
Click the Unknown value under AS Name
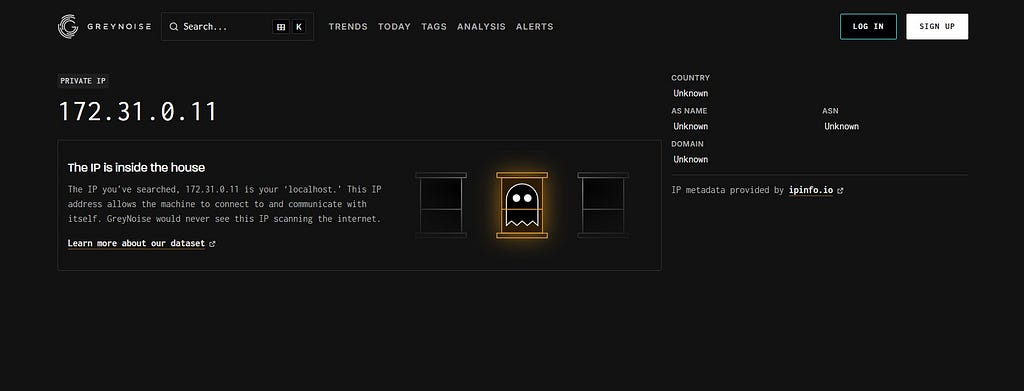690,127
